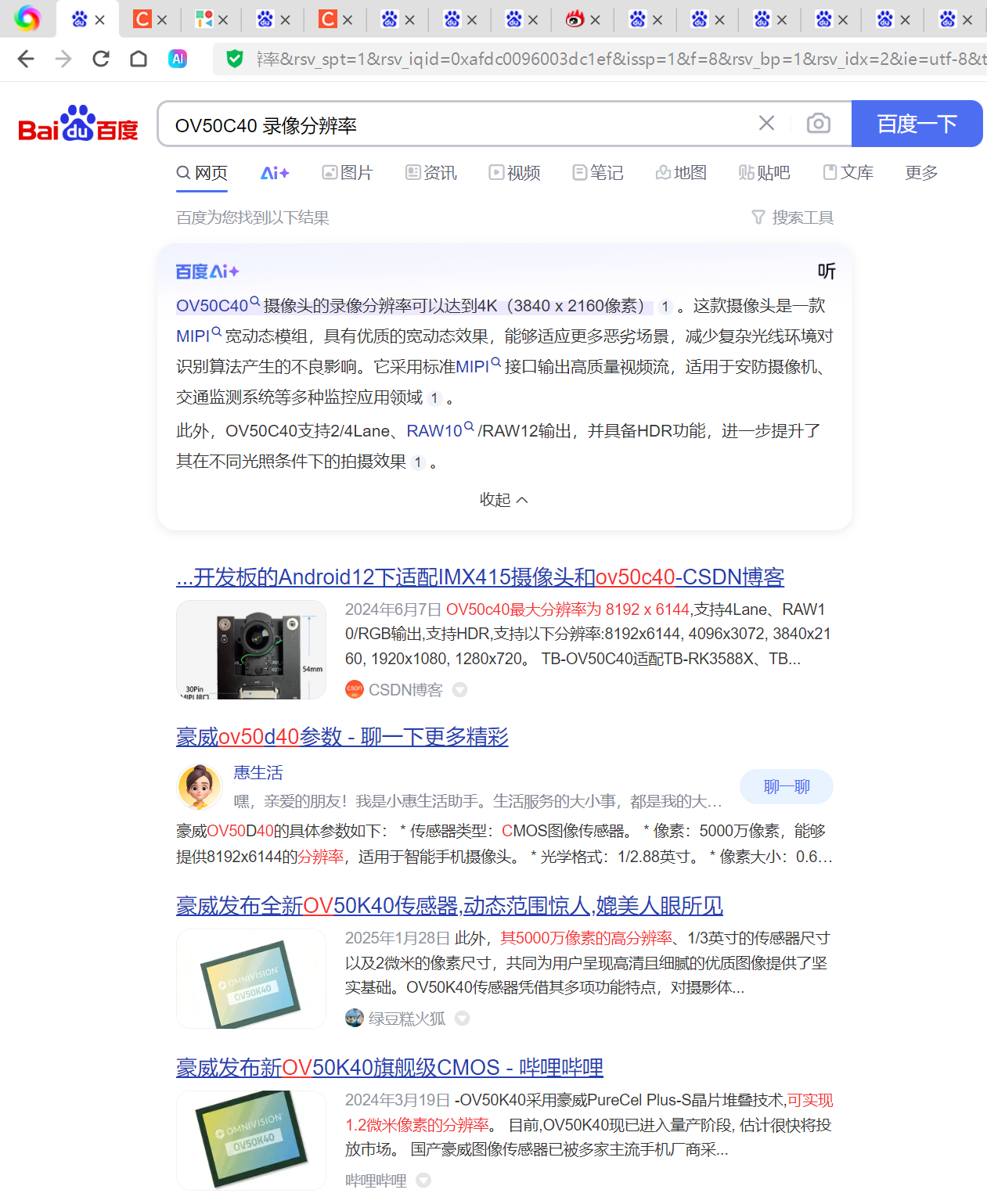The height and width of the screenshot is (1204, 987).
Task: Switch to the 视频 tab
Action: (x=515, y=172)
